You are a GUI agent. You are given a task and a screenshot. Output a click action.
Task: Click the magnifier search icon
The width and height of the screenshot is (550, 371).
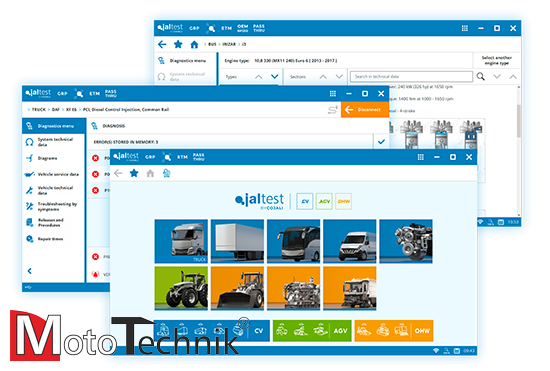(x=481, y=76)
